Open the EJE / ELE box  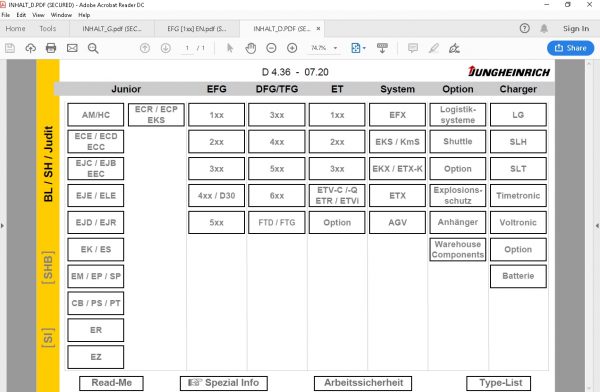[96, 195]
